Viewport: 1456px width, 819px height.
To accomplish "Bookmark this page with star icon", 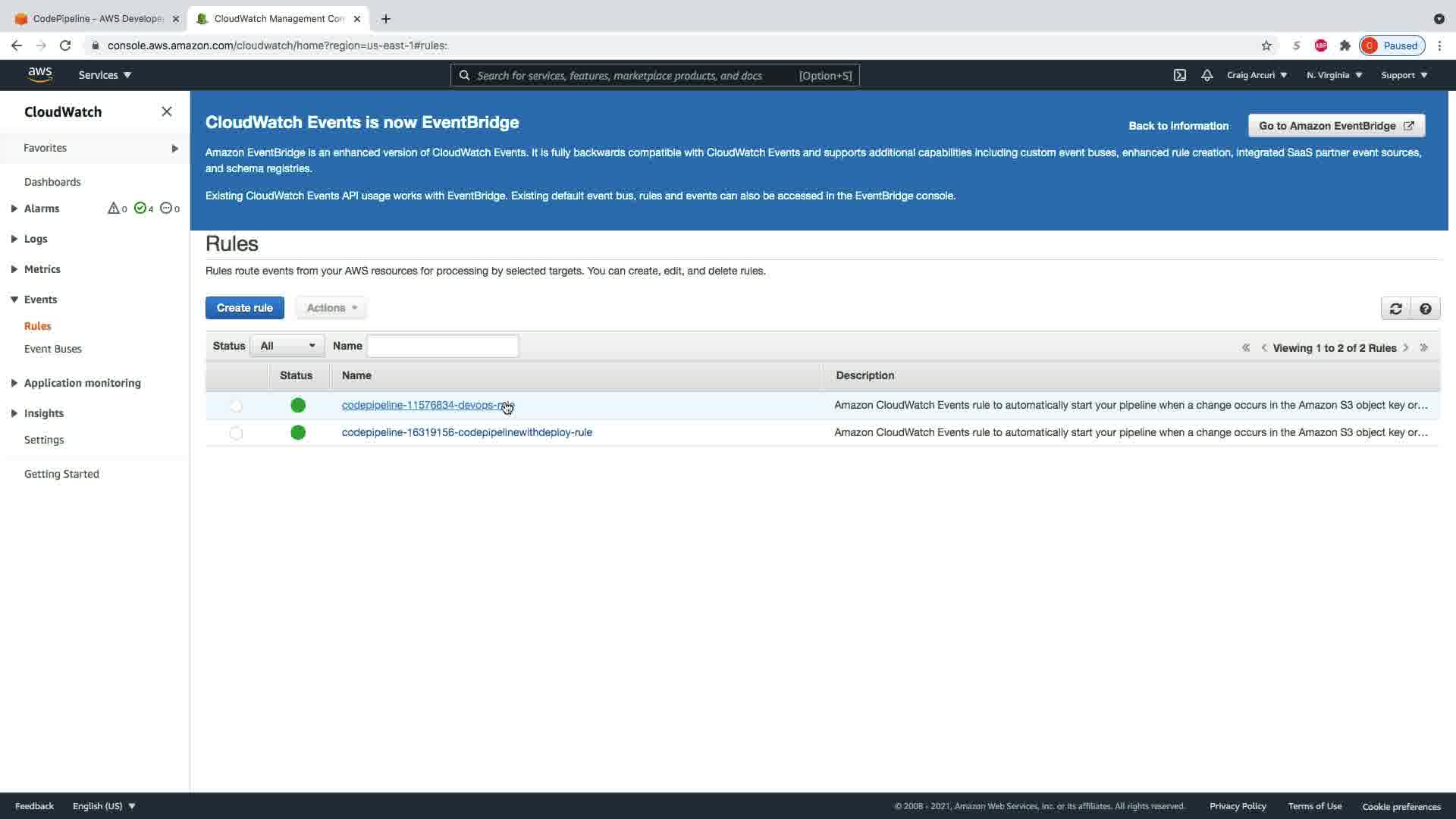I will (1266, 45).
